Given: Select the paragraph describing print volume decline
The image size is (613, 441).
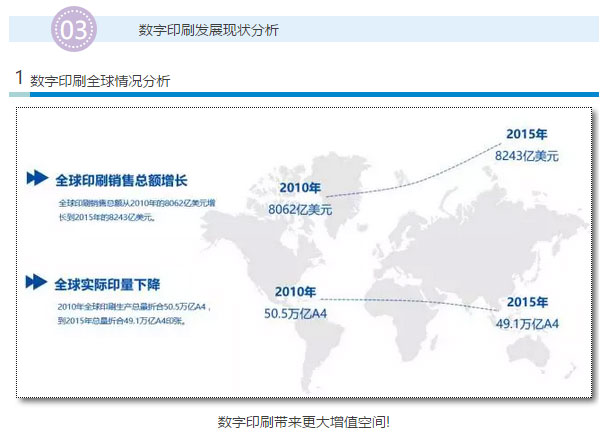Looking at the screenshot, I should click(x=133, y=314).
